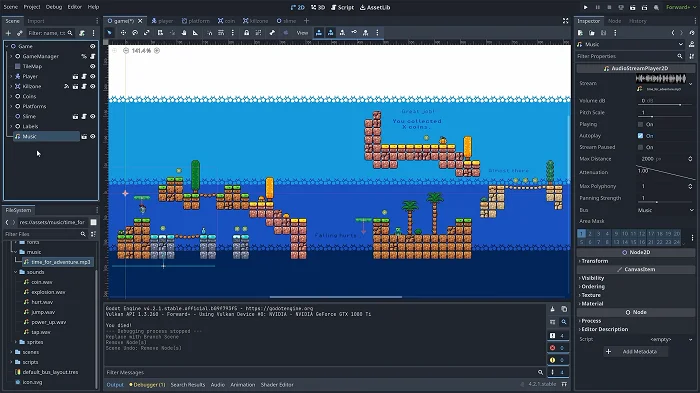Screen dimensions: 700x393
Task: Go to previous object in inspector history
Action: pyautogui.click(x=673, y=33)
